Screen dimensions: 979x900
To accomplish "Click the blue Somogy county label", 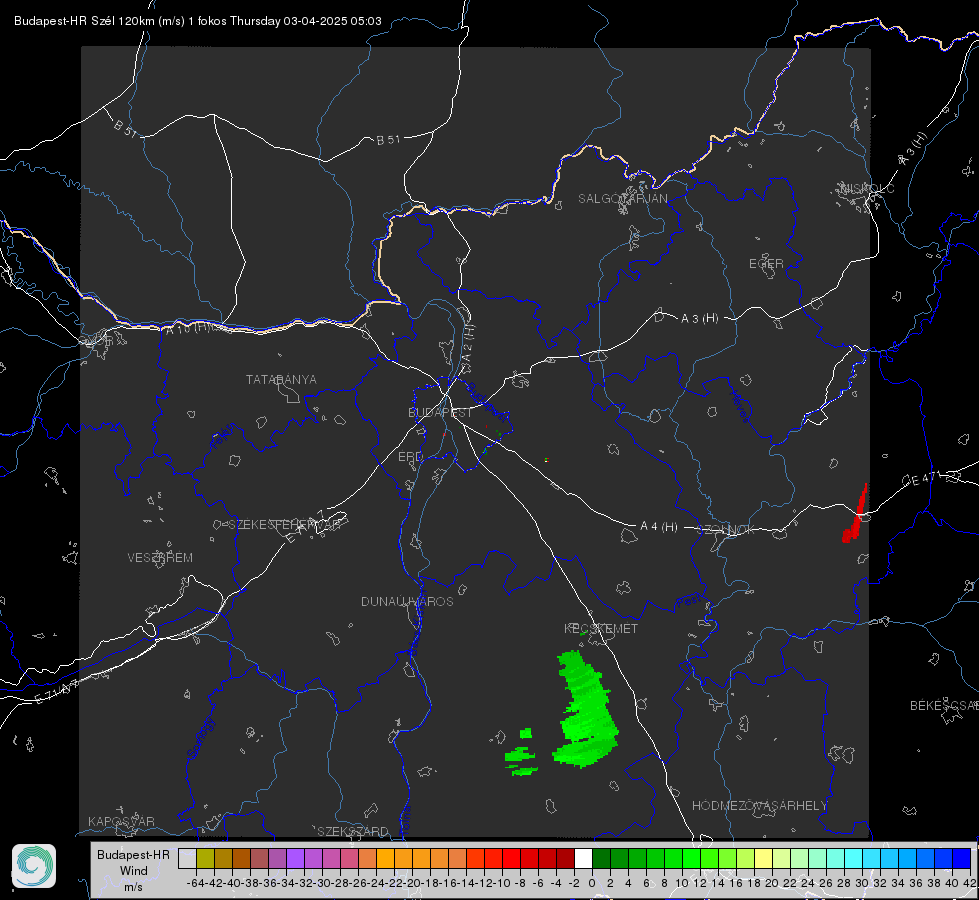I will (x=201, y=738).
